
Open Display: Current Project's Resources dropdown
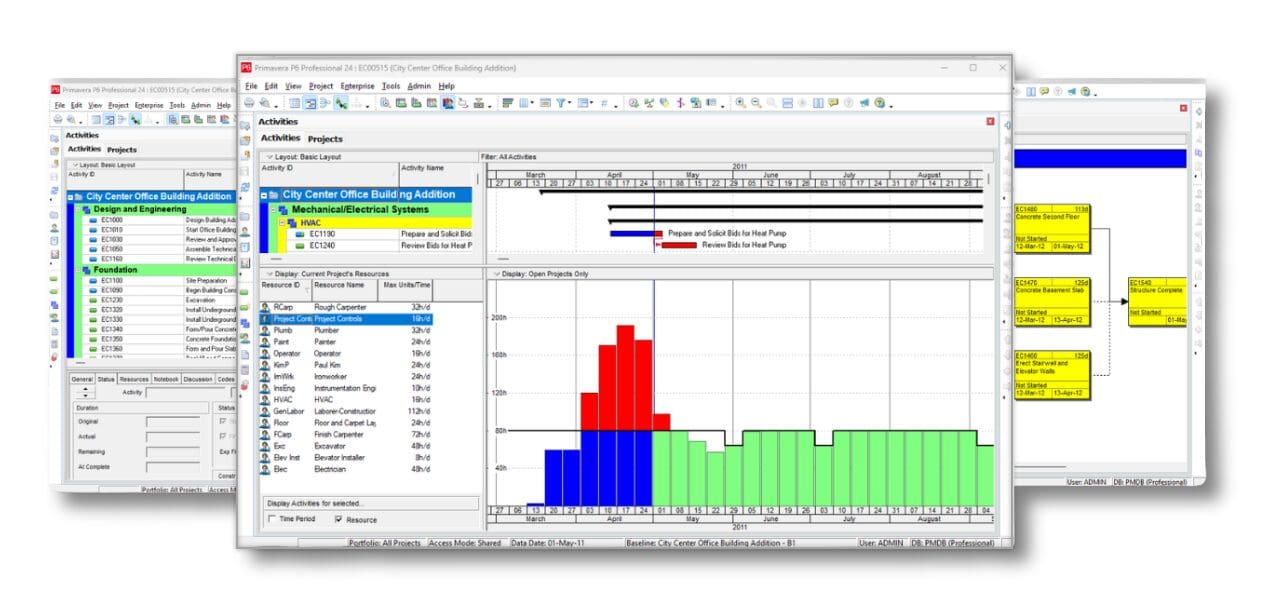(268, 273)
